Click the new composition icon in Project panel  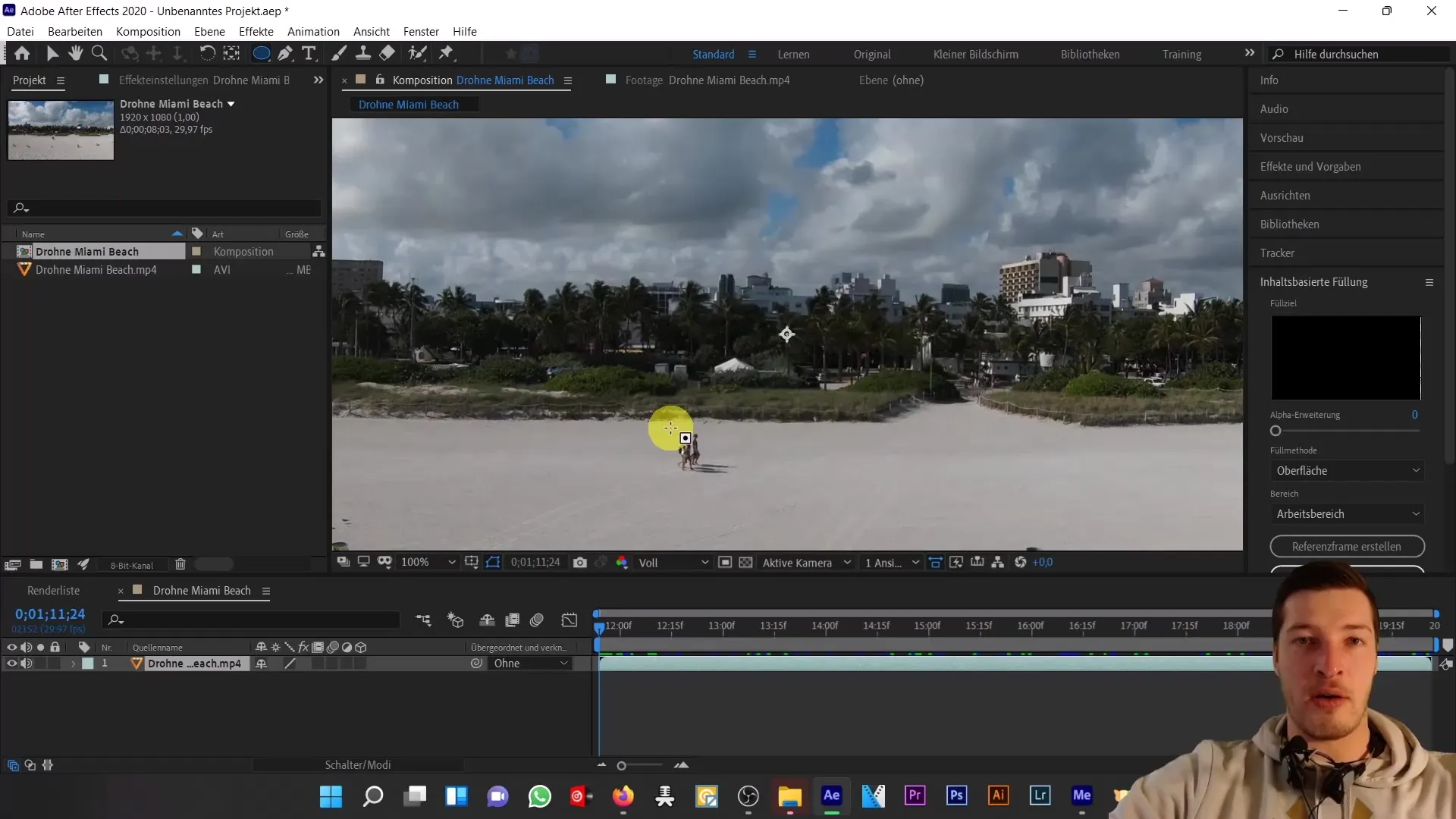coord(60,565)
